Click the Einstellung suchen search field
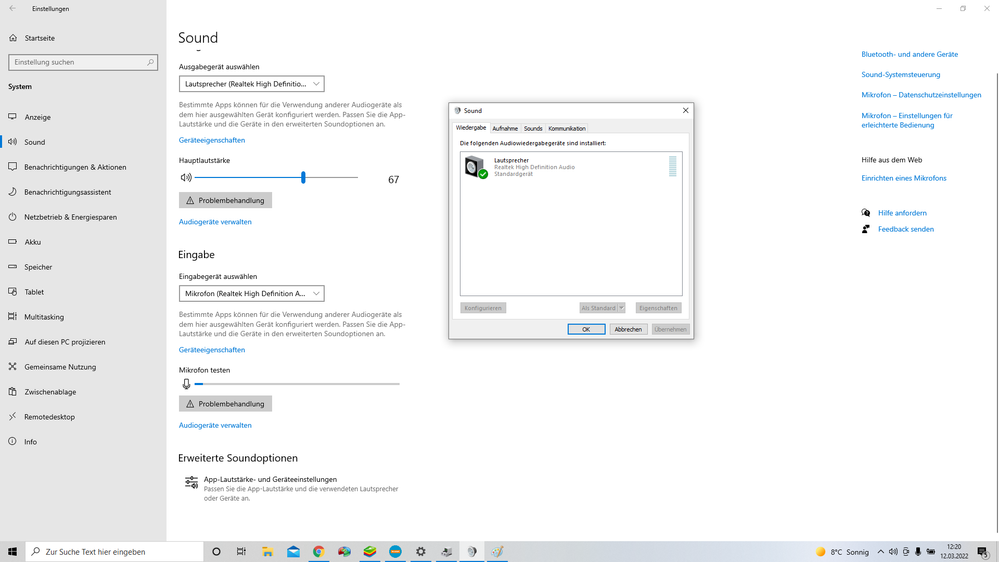 pos(82,62)
